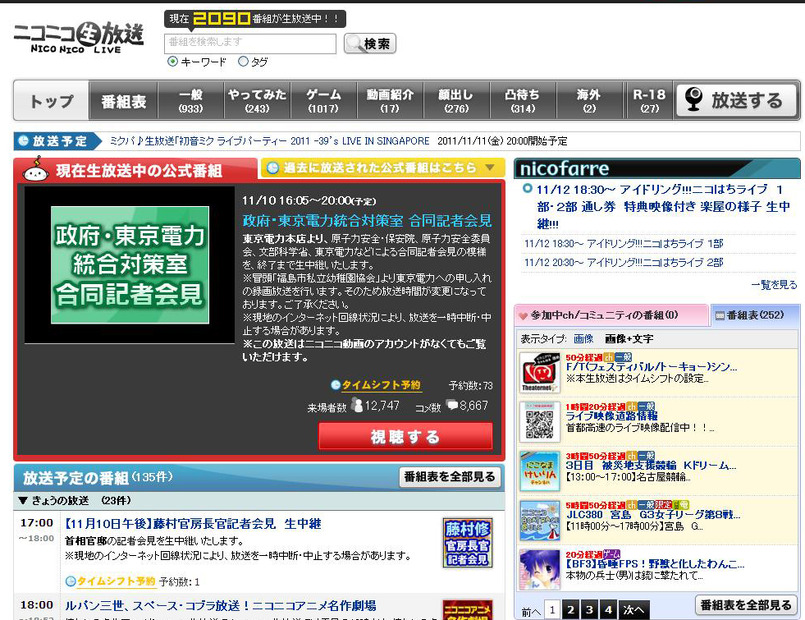This screenshot has height=620, width=805.
Task: Click the comment count speech bubble icon
Action: pyautogui.click(x=452, y=405)
